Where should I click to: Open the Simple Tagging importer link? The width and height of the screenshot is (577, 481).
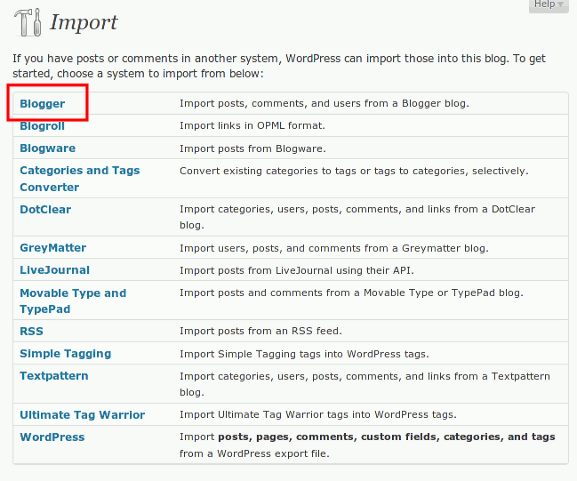pos(66,354)
